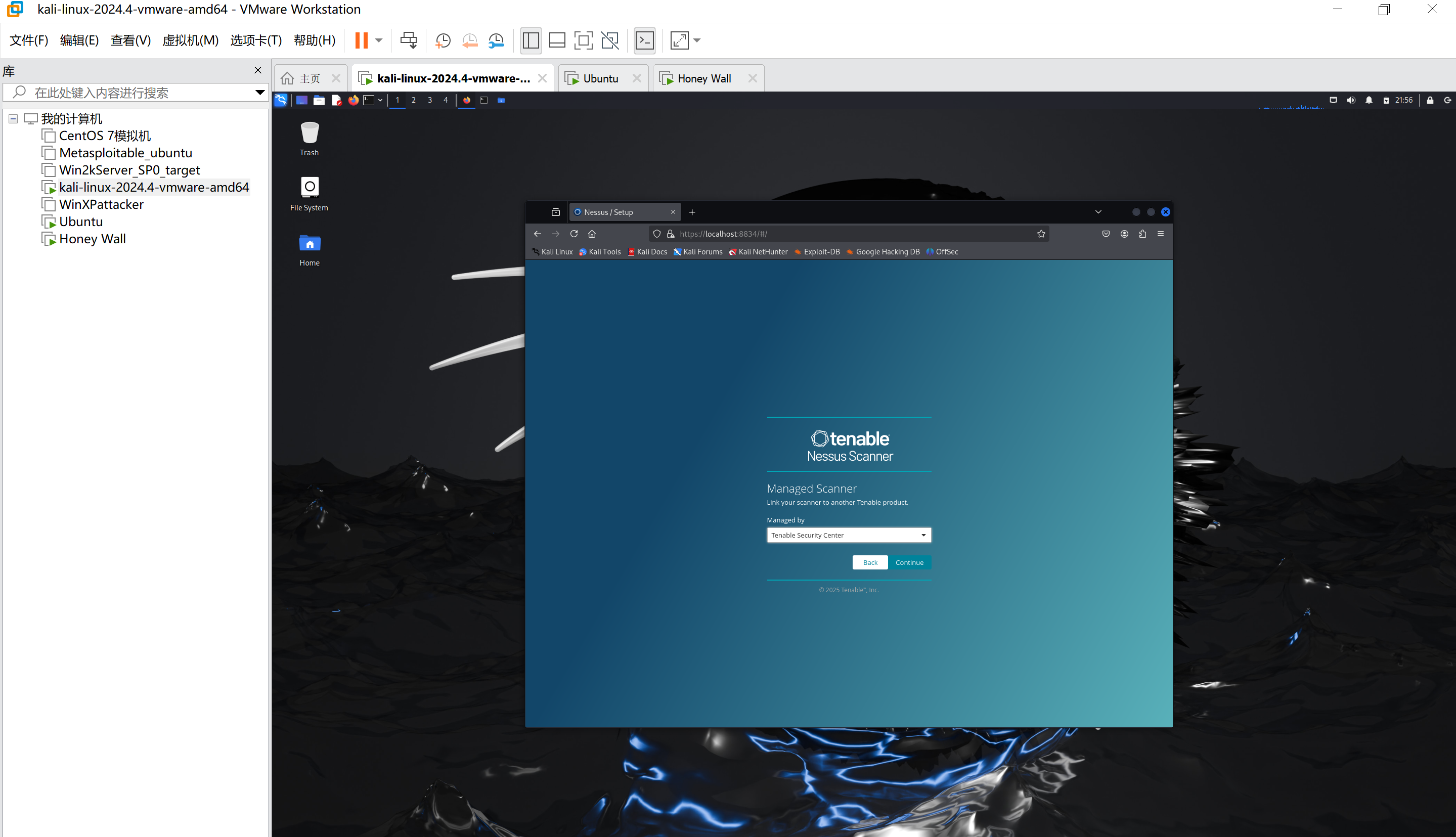Click the Back button
1456x837 pixels.
(870, 562)
